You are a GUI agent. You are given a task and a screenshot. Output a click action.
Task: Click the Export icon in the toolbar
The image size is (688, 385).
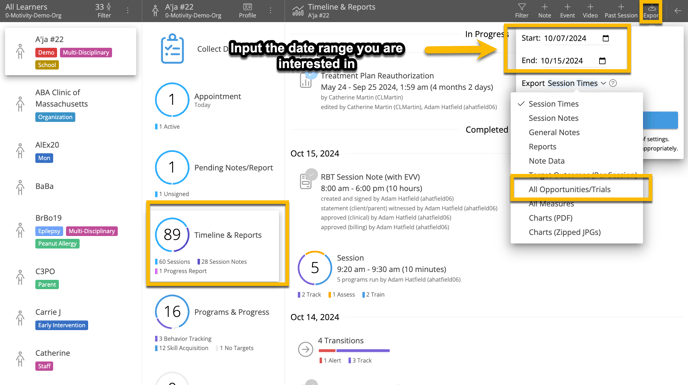[651, 11]
